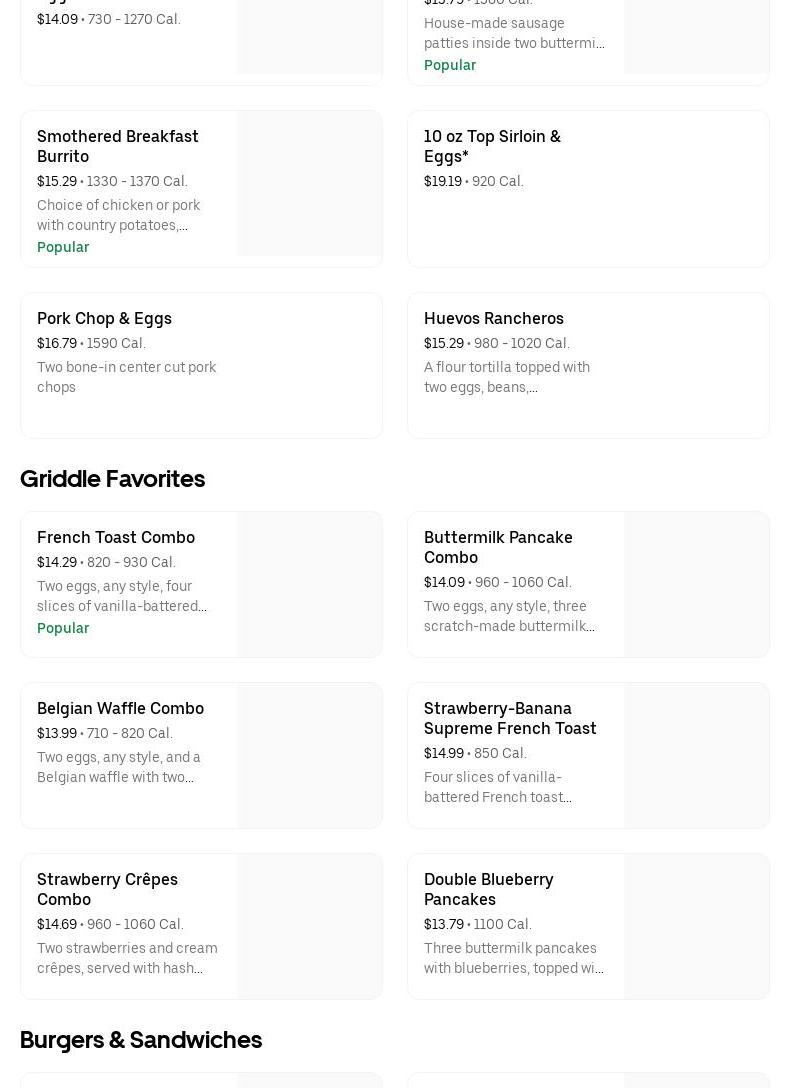Click the Double Blueberry Pancakes image thumbnail
The width and height of the screenshot is (804, 1088).
coord(696,926)
